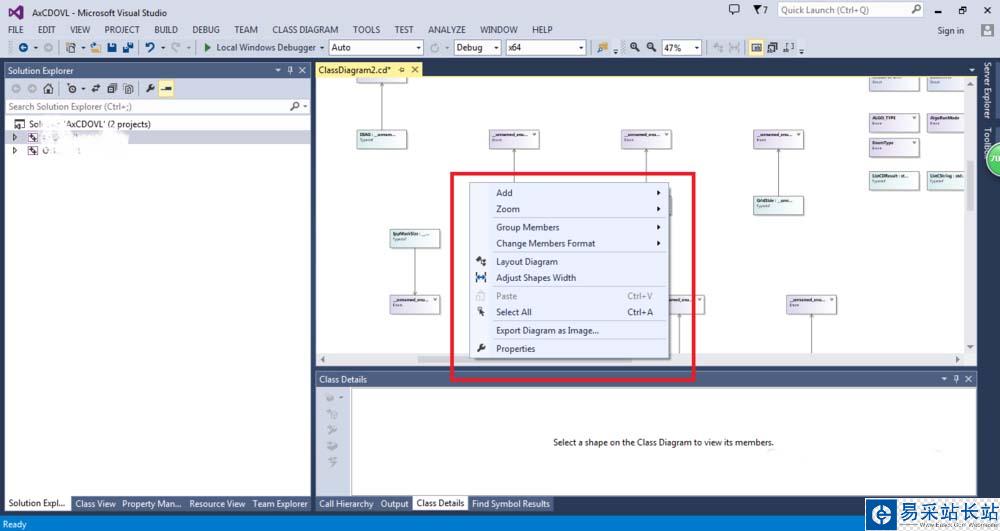The height and width of the screenshot is (531, 1000).
Task: Toggle Show All Files in Solution Explorer
Action: [x=128, y=89]
